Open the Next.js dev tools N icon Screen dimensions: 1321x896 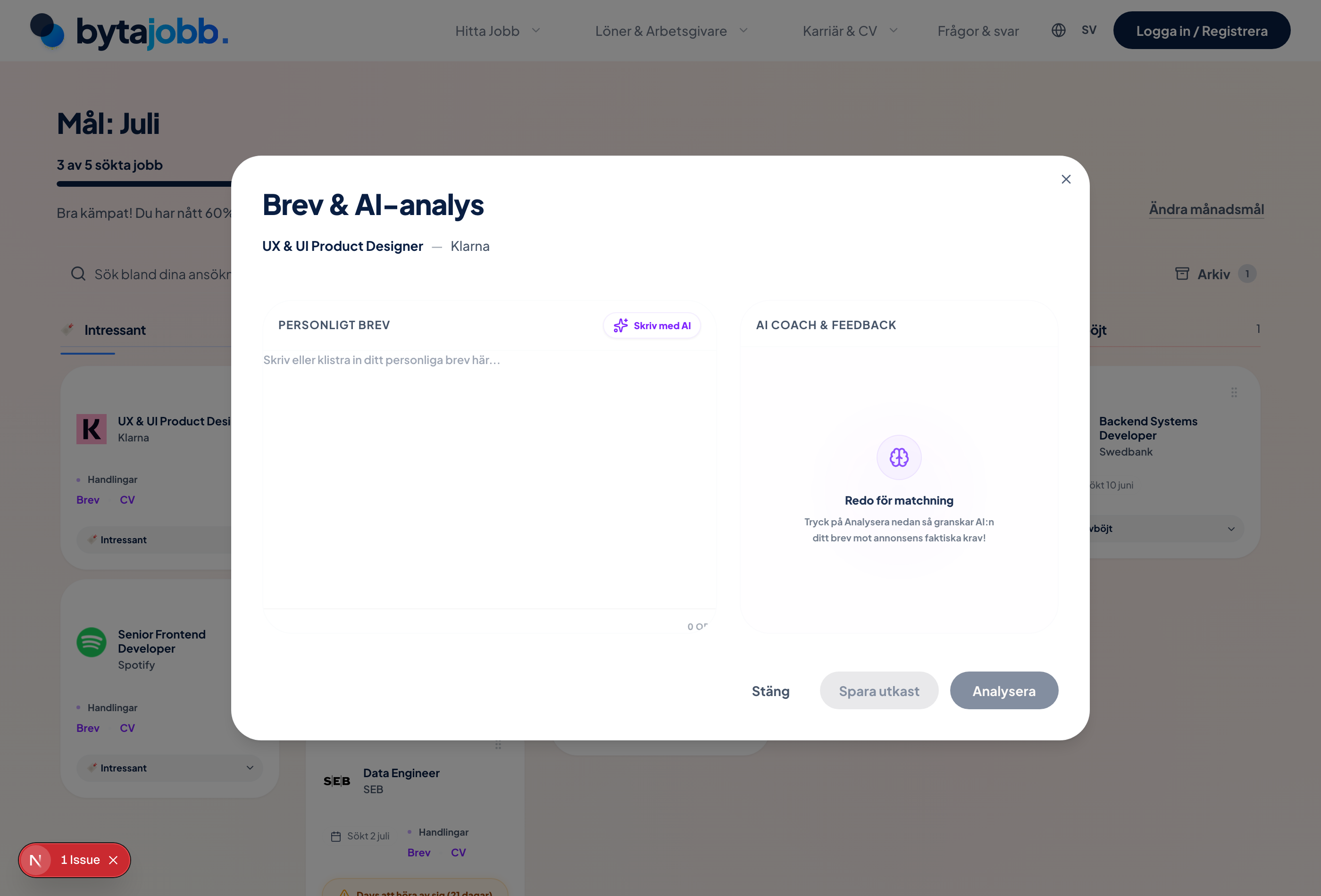click(x=35, y=860)
